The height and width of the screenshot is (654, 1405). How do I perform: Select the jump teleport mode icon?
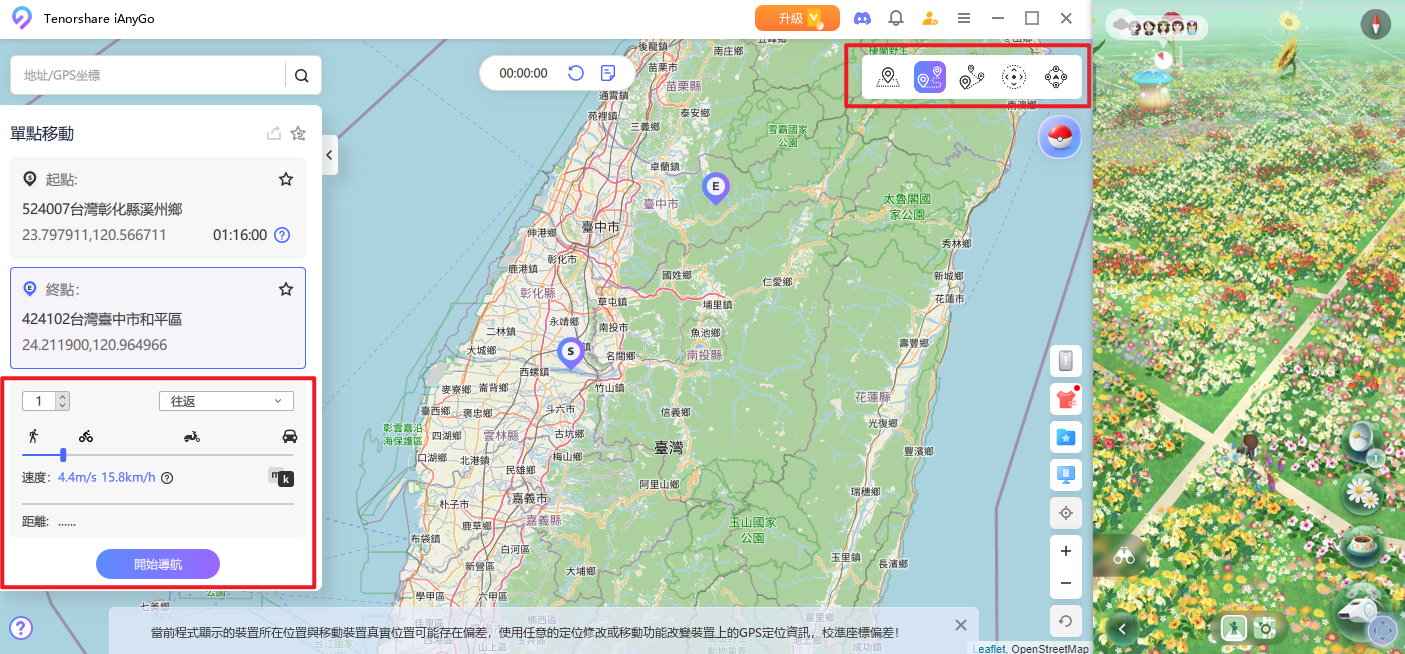(x=1014, y=77)
